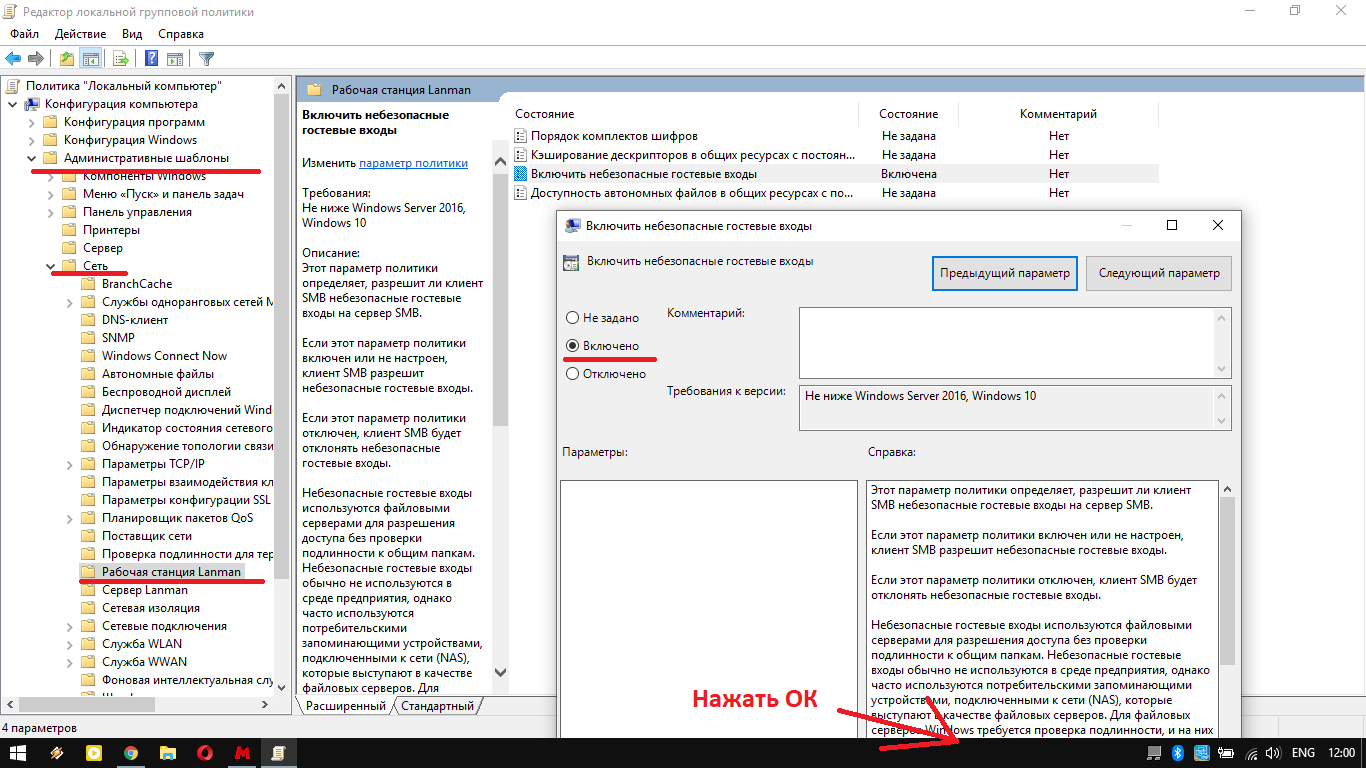Select the 'Рабочая станция Lanman' tree item
This screenshot has width=1366, height=768.
[x=171, y=572]
